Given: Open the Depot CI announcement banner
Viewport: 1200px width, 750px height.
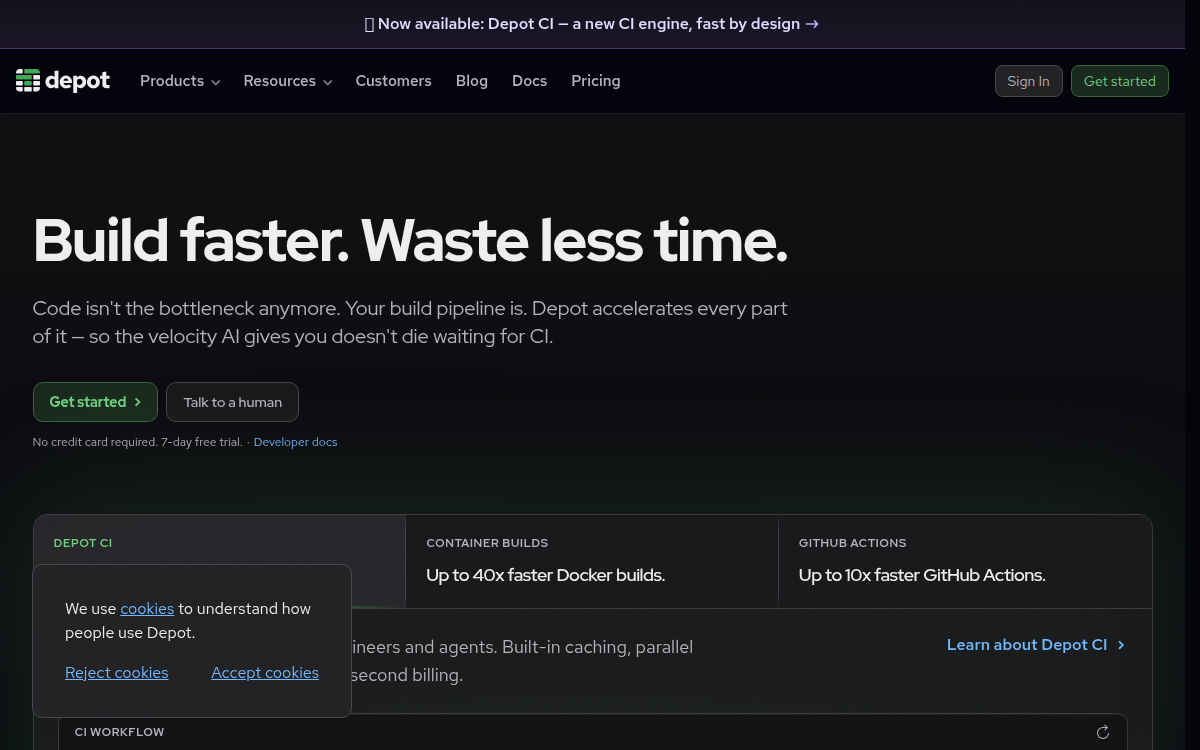Looking at the screenshot, I should coord(592,24).
